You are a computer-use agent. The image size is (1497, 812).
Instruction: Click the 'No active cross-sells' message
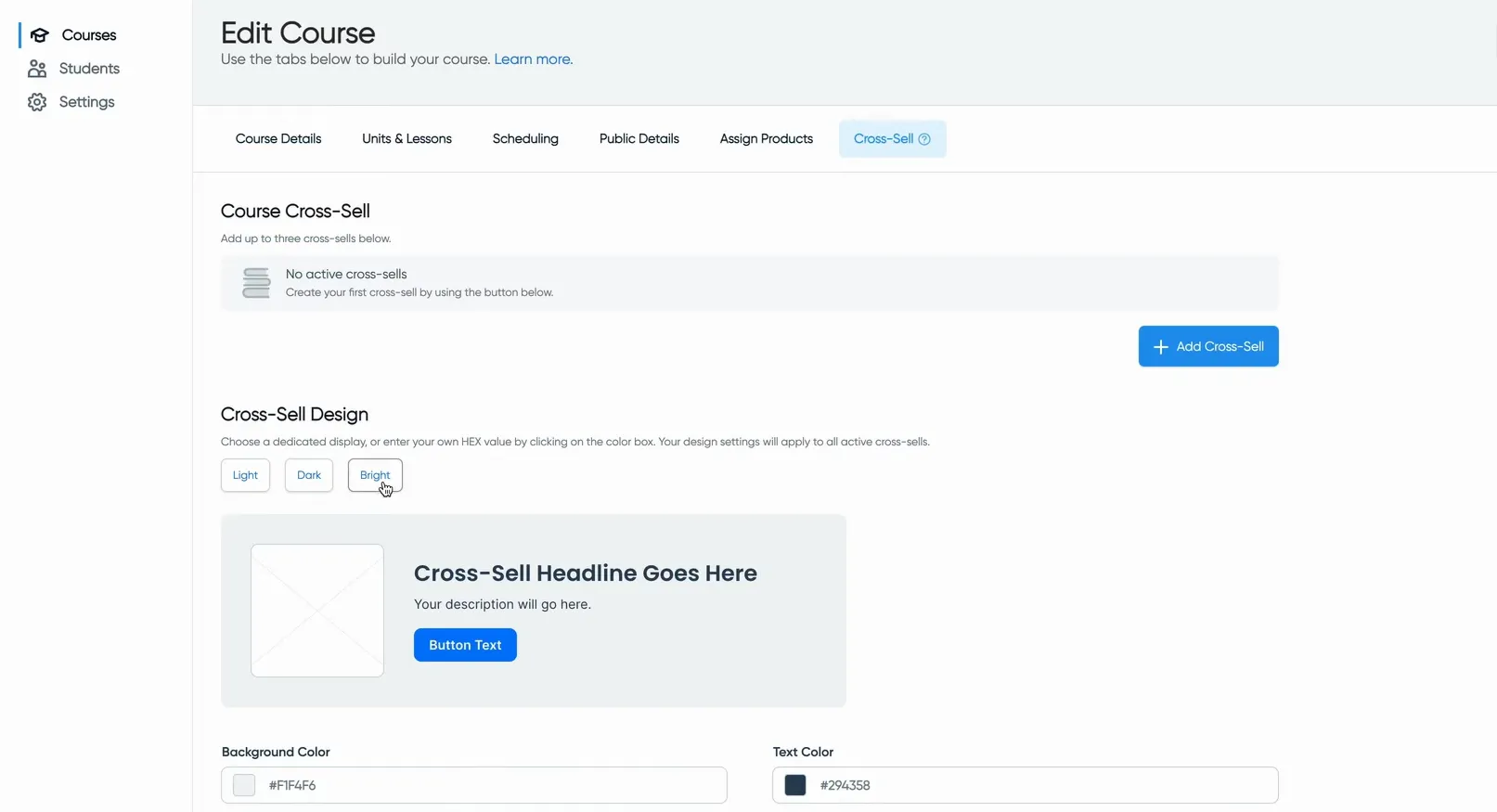click(346, 275)
